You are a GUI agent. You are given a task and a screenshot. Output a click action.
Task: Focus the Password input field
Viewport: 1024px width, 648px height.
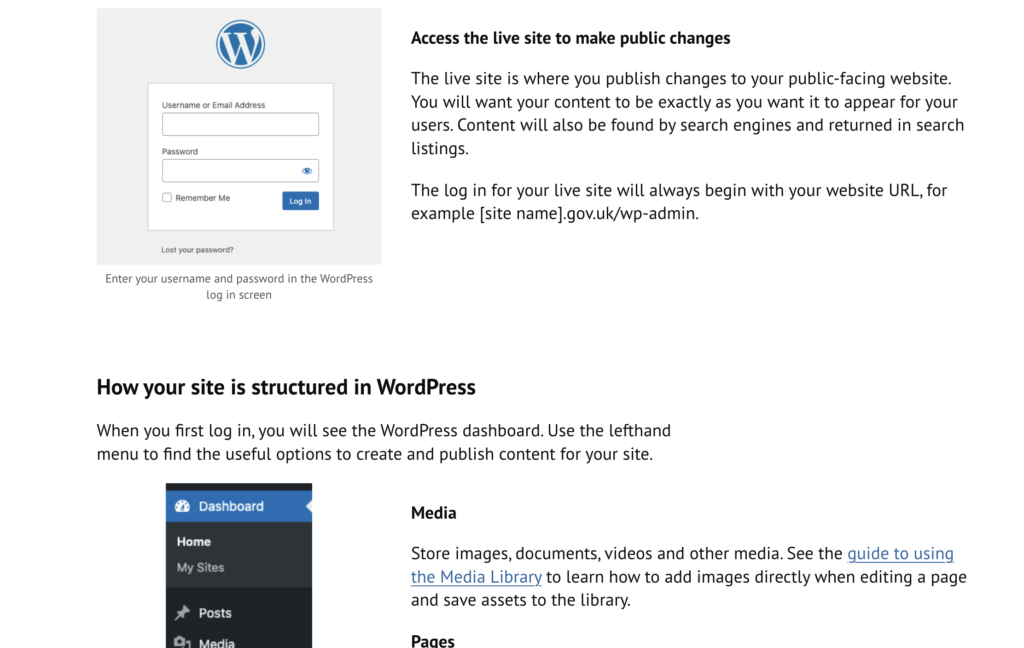coord(230,171)
